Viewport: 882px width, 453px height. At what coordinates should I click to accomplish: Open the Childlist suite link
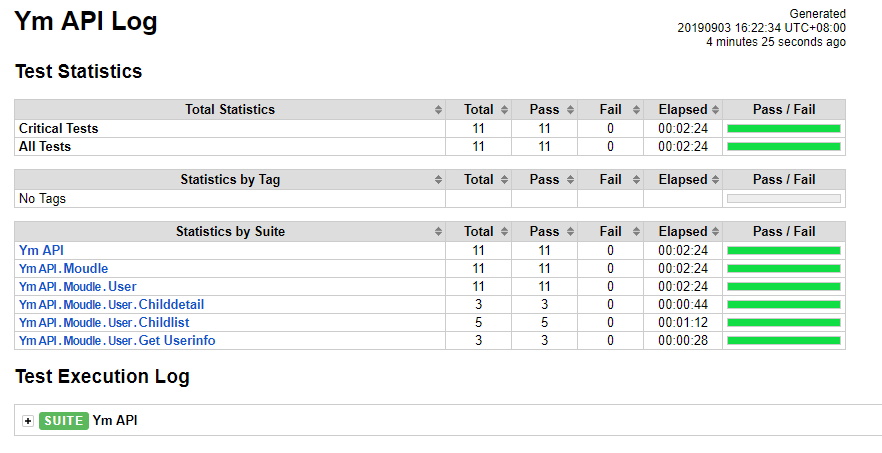pyautogui.click(x=104, y=322)
